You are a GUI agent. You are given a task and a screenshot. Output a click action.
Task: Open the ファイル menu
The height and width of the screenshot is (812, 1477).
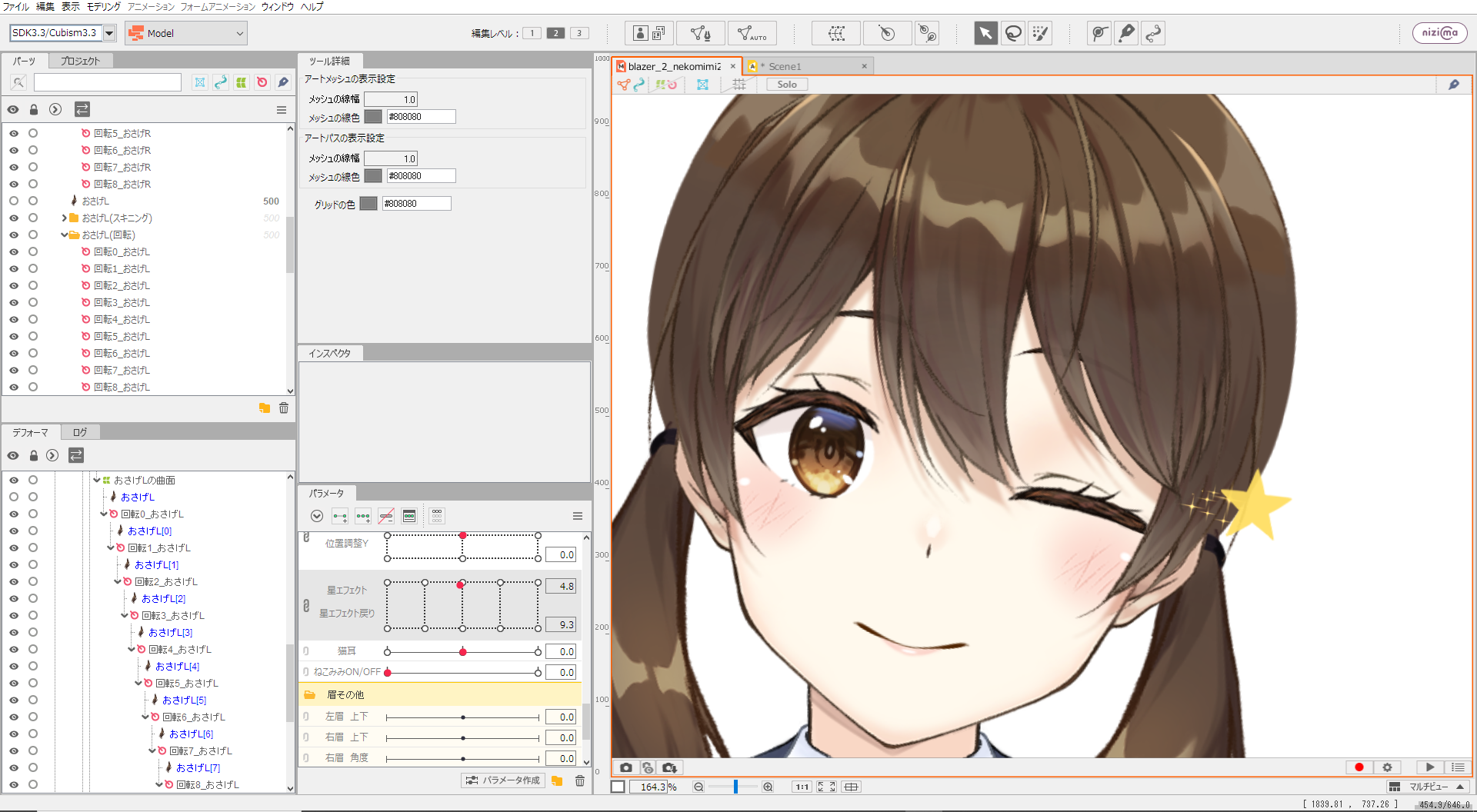click(x=16, y=6)
